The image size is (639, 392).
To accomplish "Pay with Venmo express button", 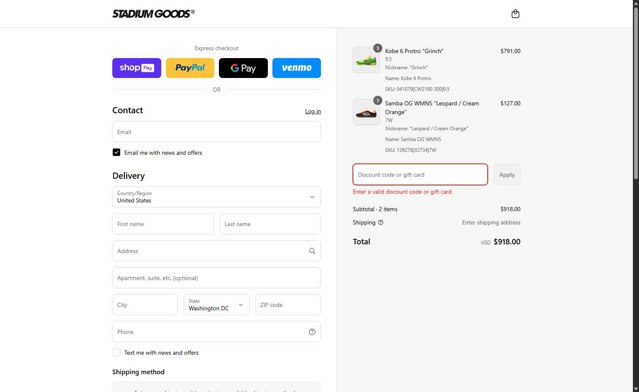I will point(296,68).
